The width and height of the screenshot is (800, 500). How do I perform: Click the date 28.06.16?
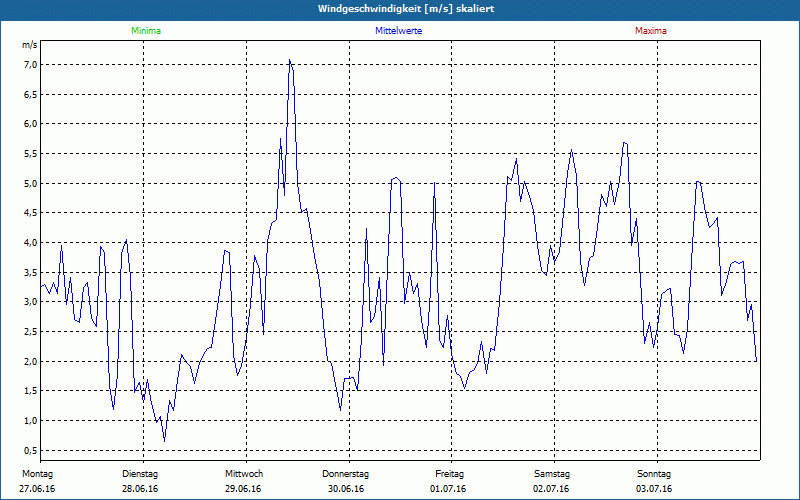click(x=140, y=489)
